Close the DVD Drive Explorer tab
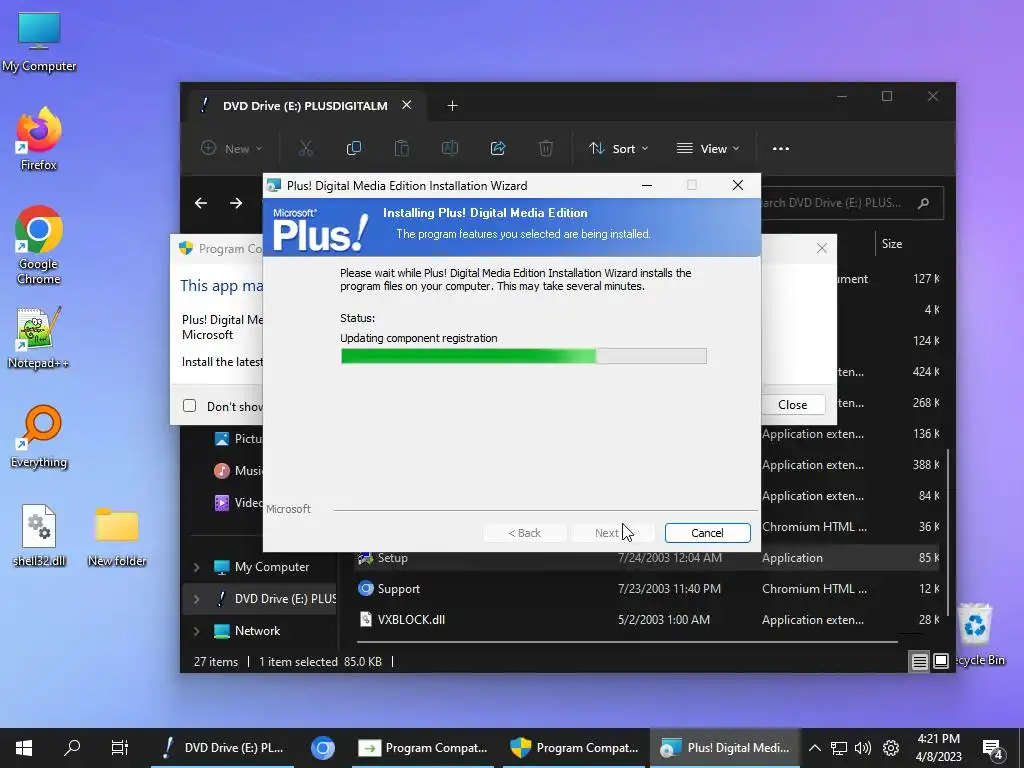1024x768 pixels. (406, 105)
